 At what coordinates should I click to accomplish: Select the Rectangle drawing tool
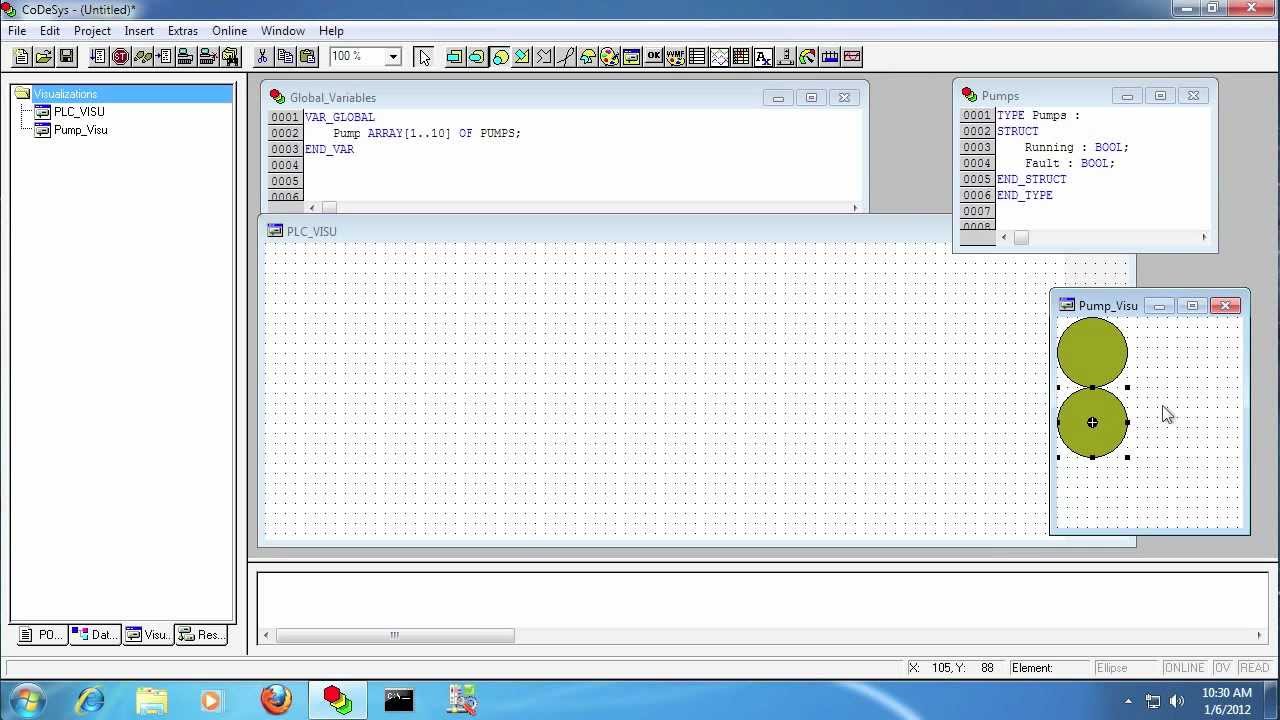[x=454, y=57]
